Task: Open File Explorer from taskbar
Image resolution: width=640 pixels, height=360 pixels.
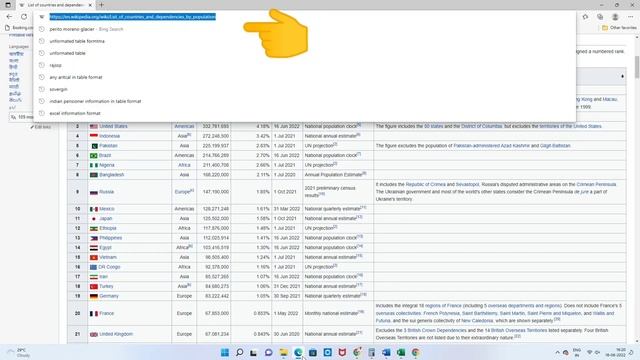Action: pos(283,352)
